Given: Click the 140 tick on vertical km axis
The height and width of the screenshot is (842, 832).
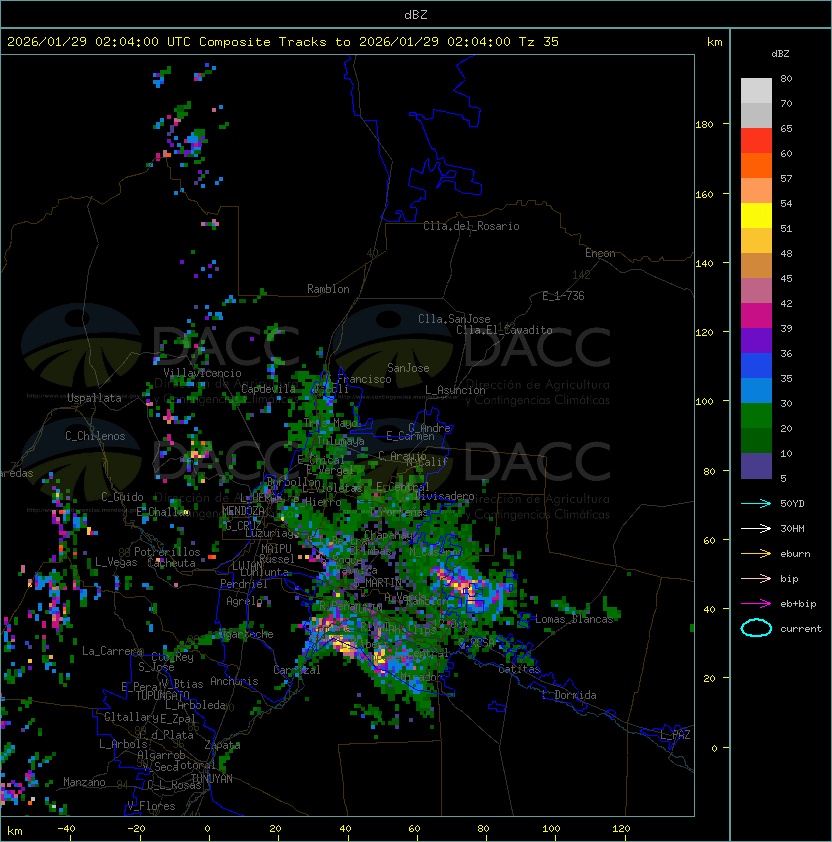Looking at the screenshot, I should [704, 263].
